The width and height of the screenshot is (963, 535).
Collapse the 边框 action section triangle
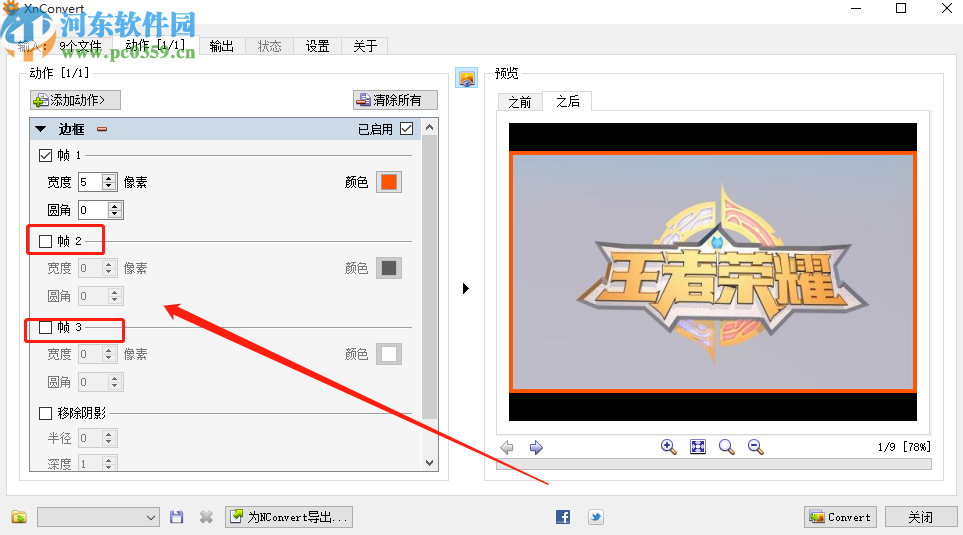pyautogui.click(x=41, y=129)
